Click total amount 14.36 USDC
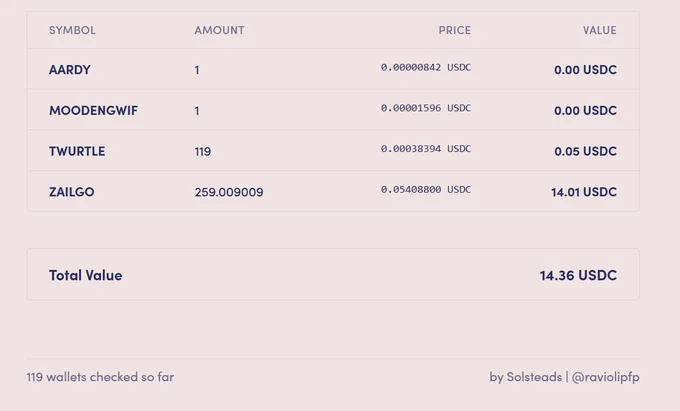 (578, 275)
